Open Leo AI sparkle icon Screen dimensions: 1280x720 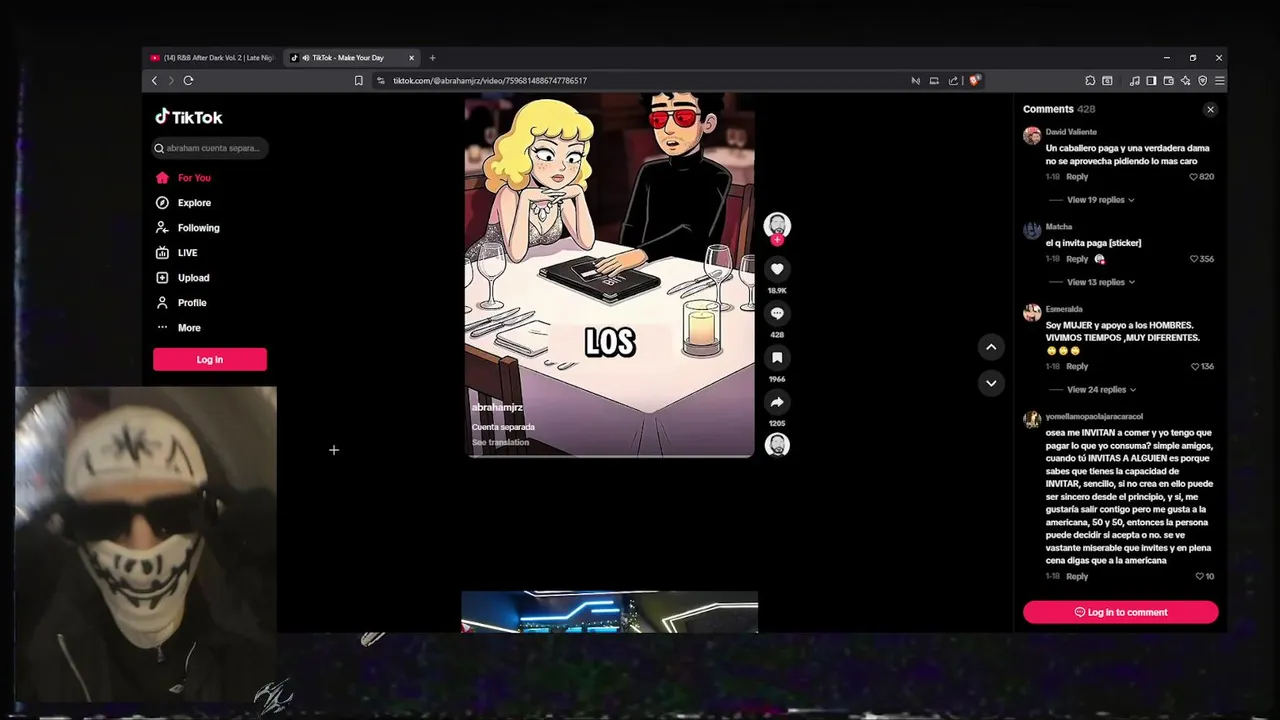(1185, 81)
